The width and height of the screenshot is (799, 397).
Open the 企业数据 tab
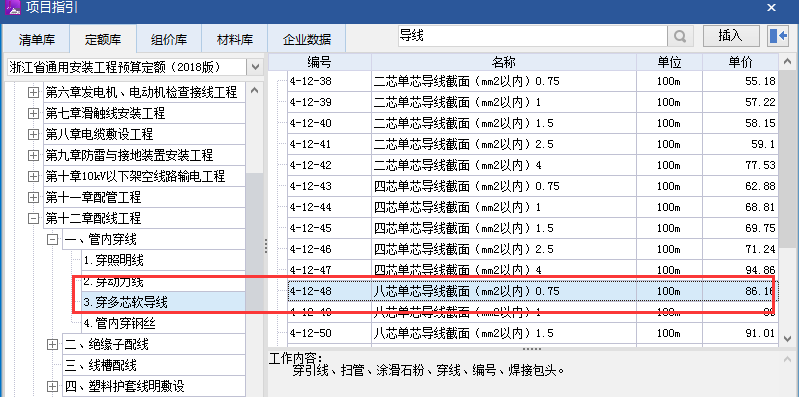pos(307,39)
